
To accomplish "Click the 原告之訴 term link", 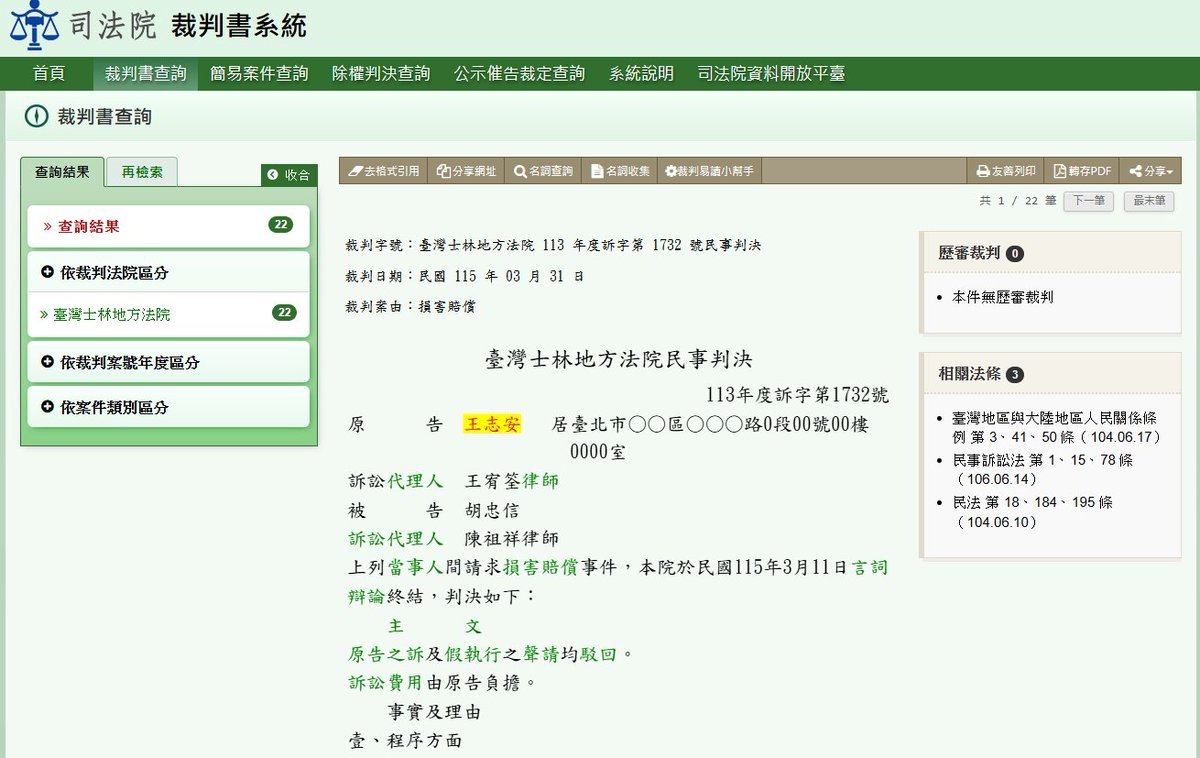I will click(386, 655).
